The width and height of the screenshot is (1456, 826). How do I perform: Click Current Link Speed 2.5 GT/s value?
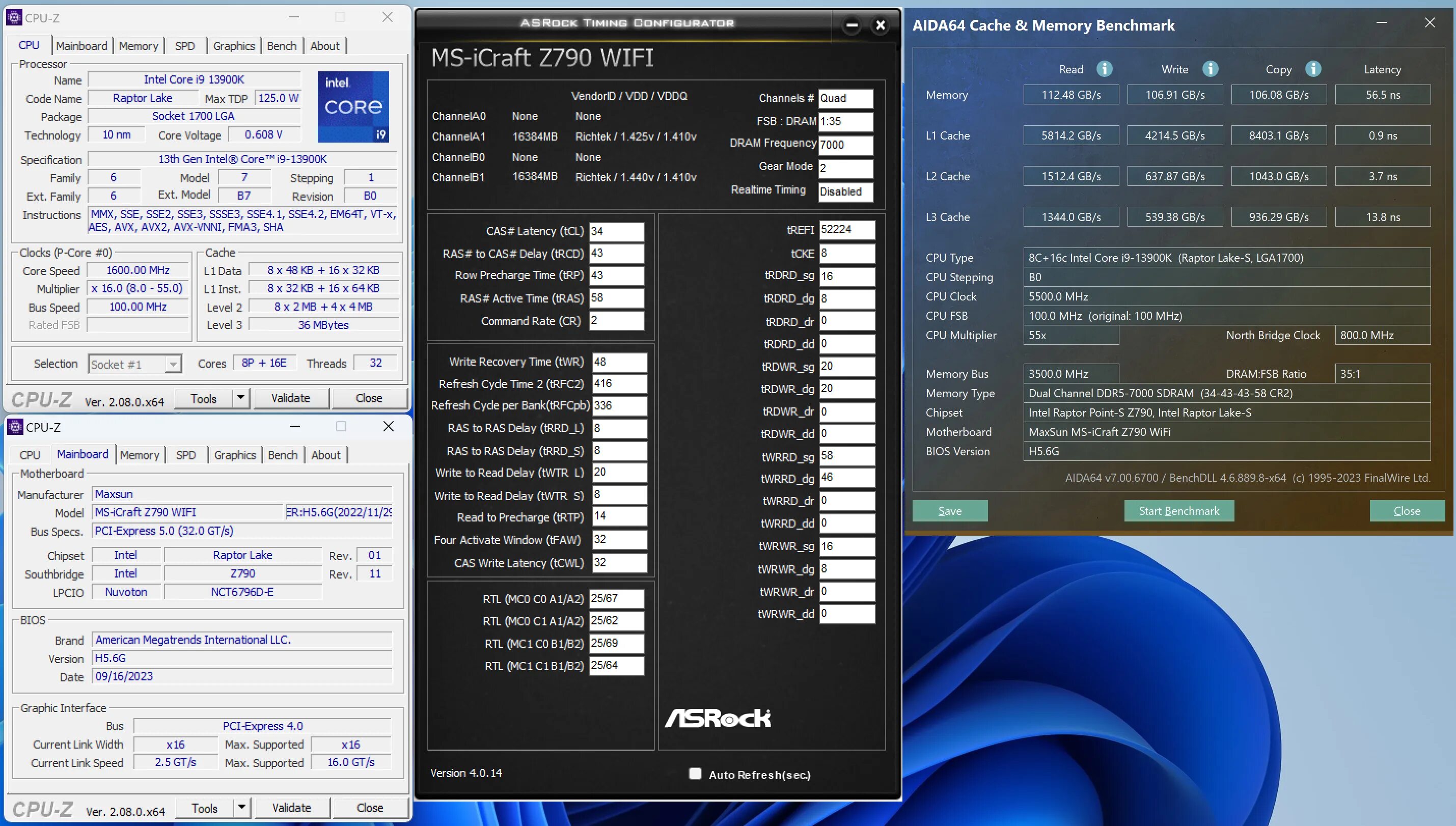(x=175, y=762)
